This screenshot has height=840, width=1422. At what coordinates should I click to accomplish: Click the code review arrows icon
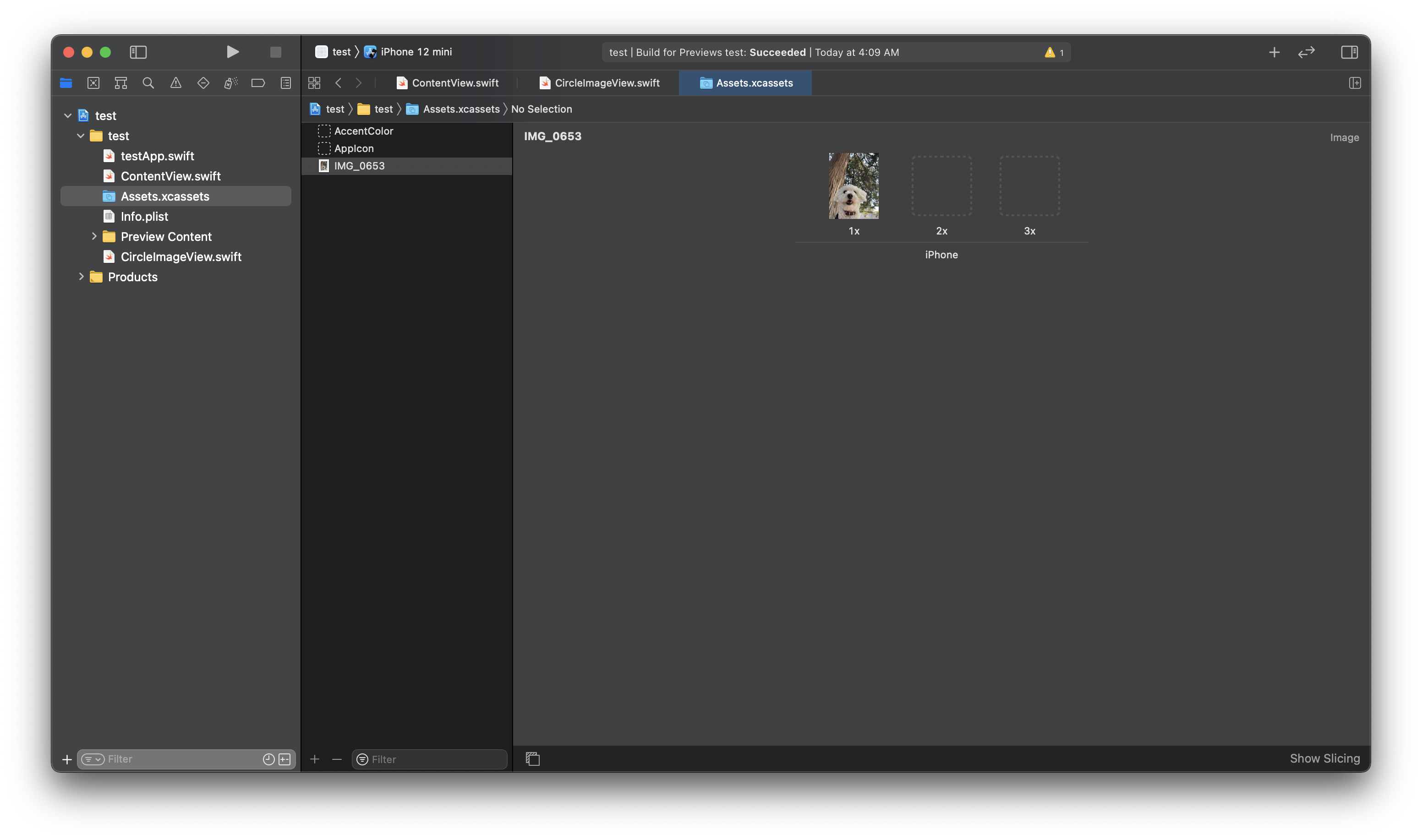click(1306, 52)
